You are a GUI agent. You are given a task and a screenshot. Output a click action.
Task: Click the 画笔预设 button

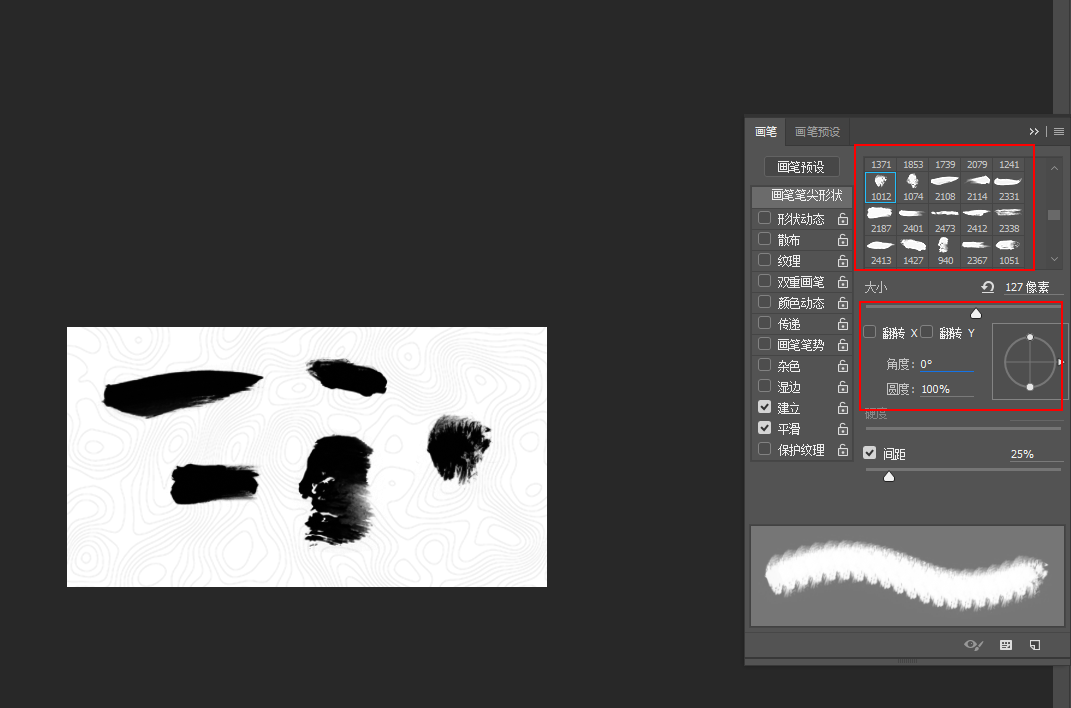point(801,167)
